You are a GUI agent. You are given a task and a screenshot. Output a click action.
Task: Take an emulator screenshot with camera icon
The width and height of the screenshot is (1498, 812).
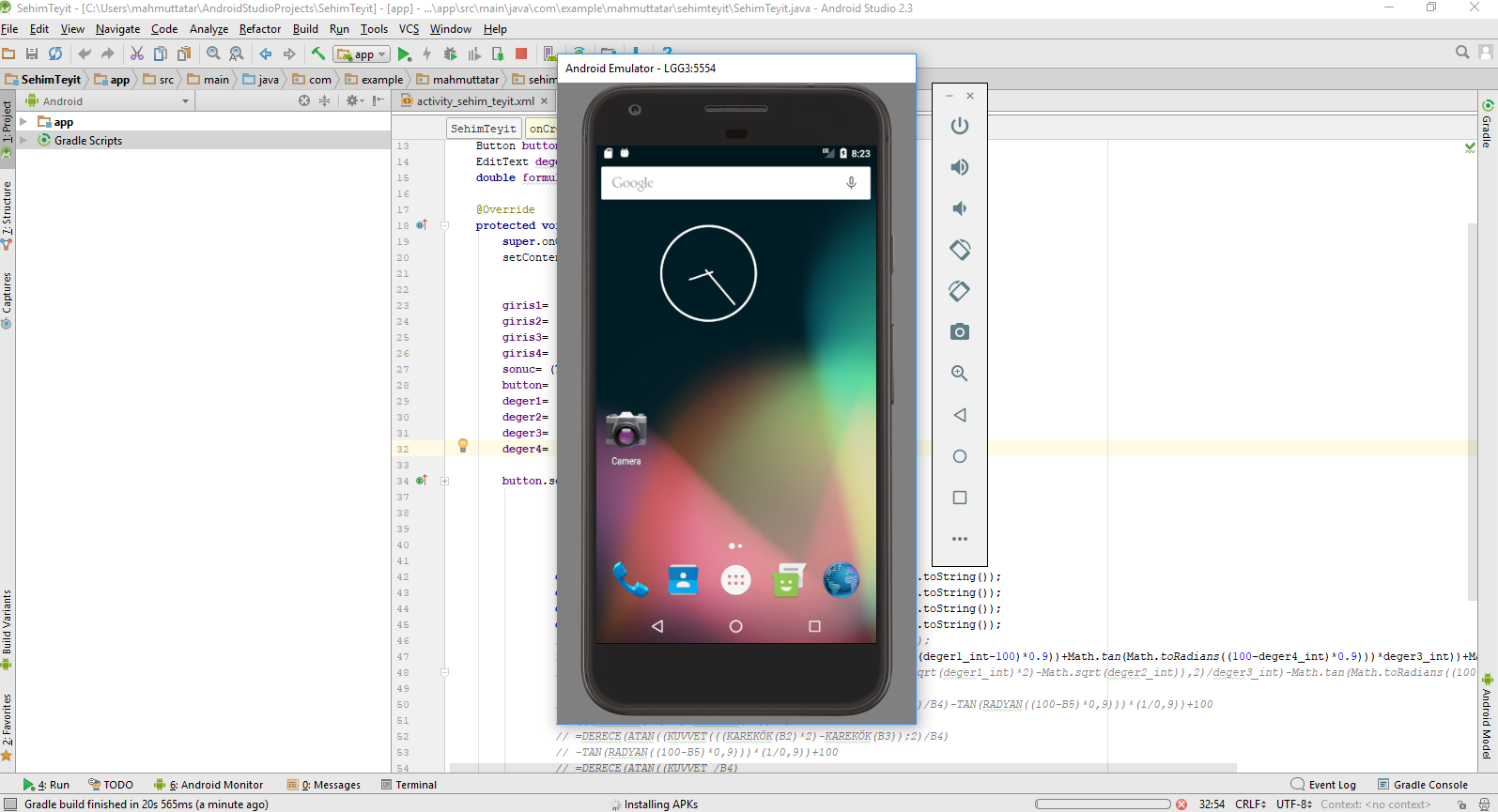(959, 332)
